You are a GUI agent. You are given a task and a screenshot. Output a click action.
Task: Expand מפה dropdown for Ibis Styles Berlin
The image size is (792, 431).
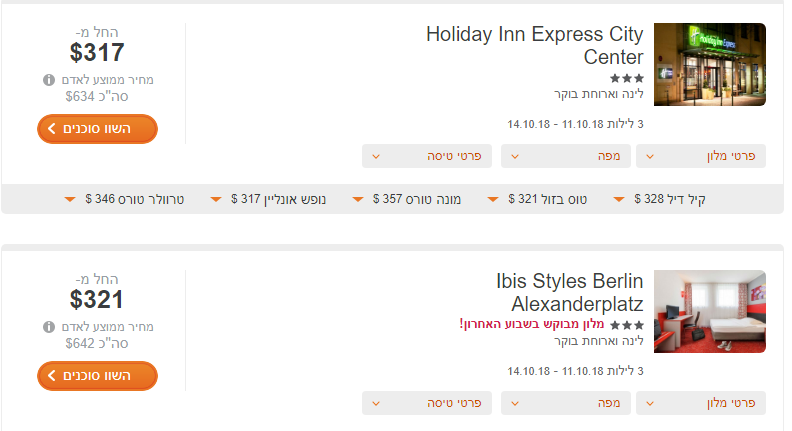point(566,403)
